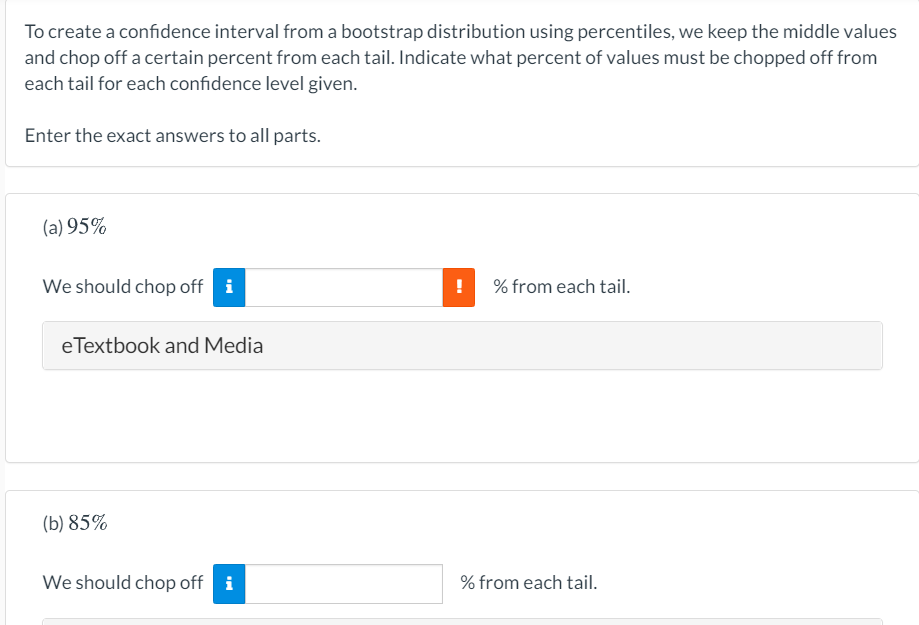The image size is (919, 625).
Task: Click the i icon next to part (b) input
Action: [x=228, y=583]
